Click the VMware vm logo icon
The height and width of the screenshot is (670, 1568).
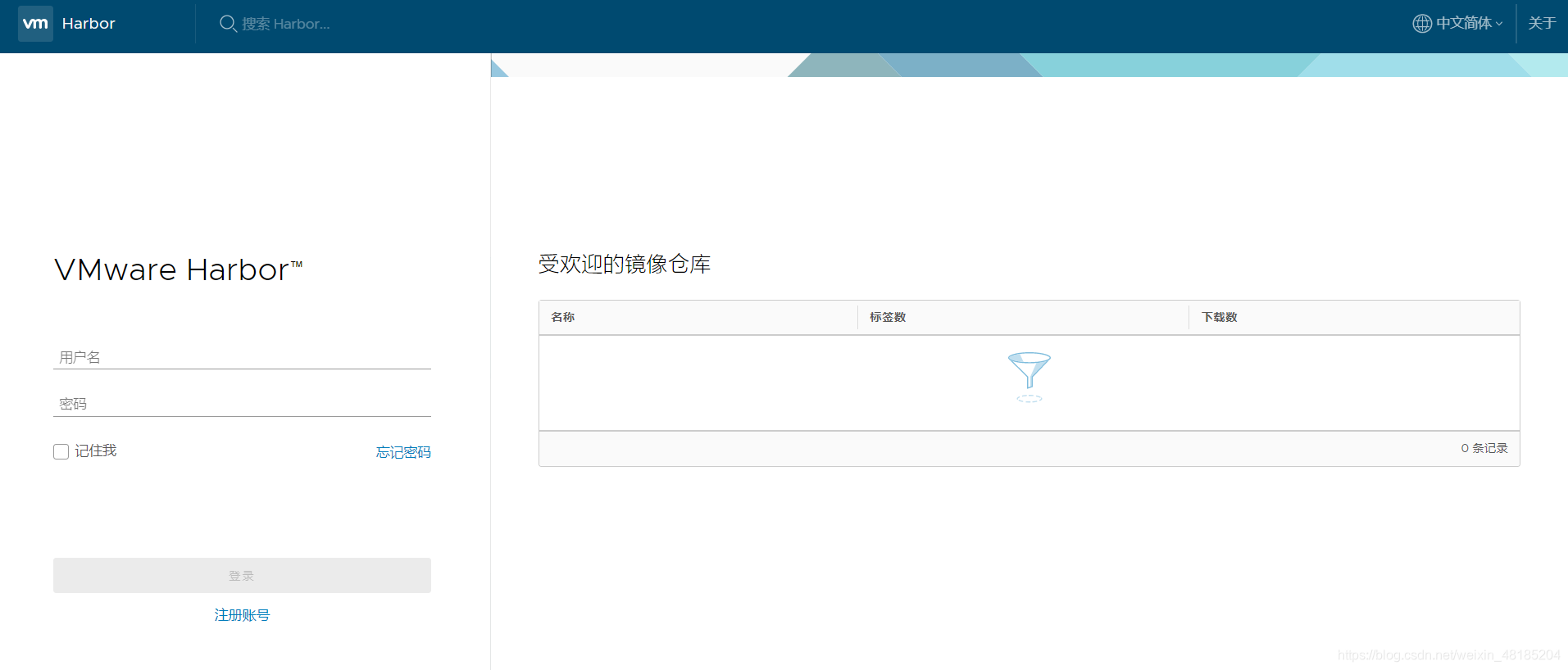pos(35,24)
